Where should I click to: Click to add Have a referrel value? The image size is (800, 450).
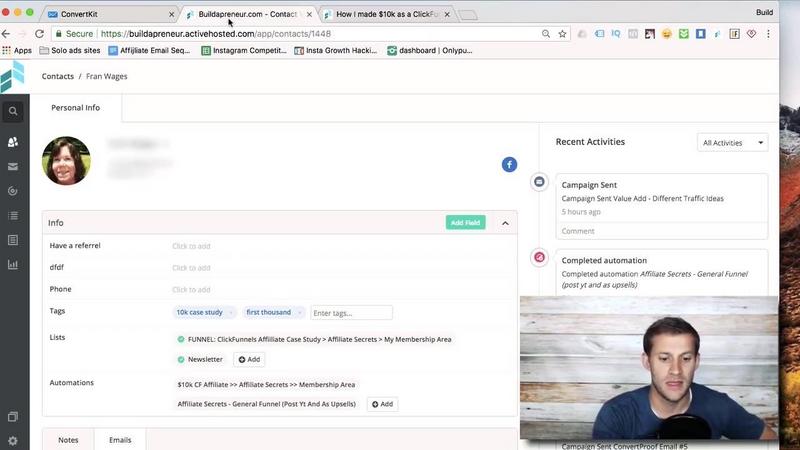tap(191, 246)
